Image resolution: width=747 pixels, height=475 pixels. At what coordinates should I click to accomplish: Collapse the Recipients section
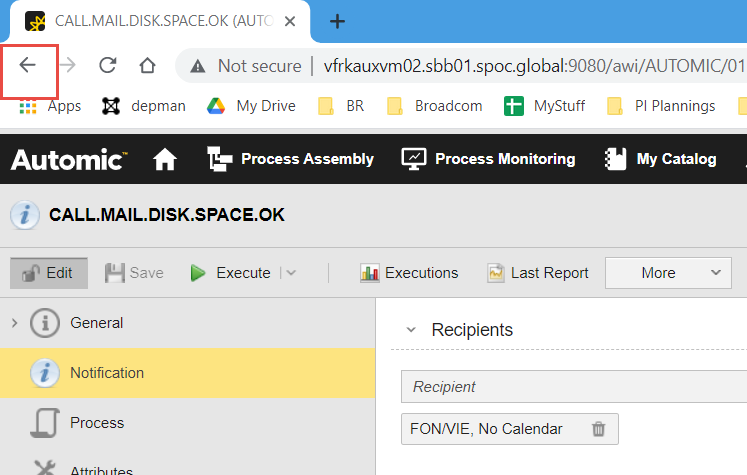[x=411, y=330]
